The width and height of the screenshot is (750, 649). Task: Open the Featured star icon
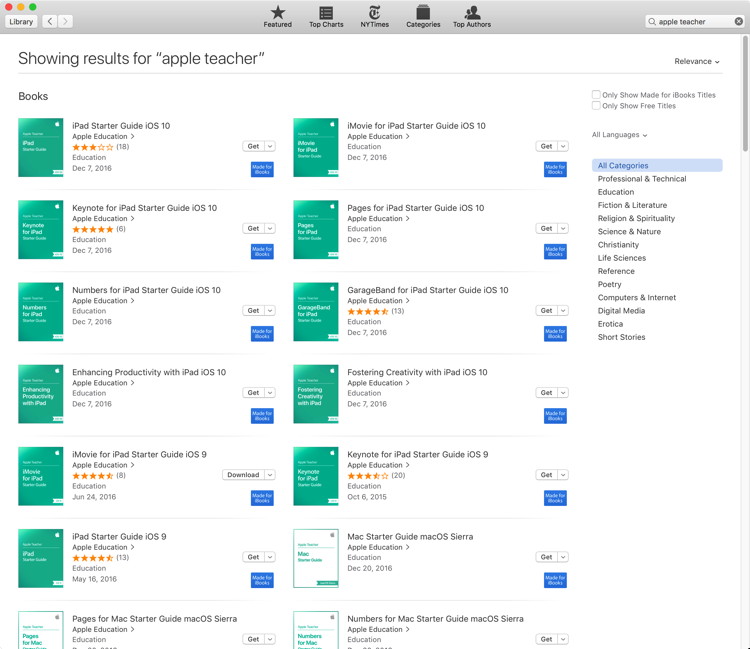click(x=277, y=12)
